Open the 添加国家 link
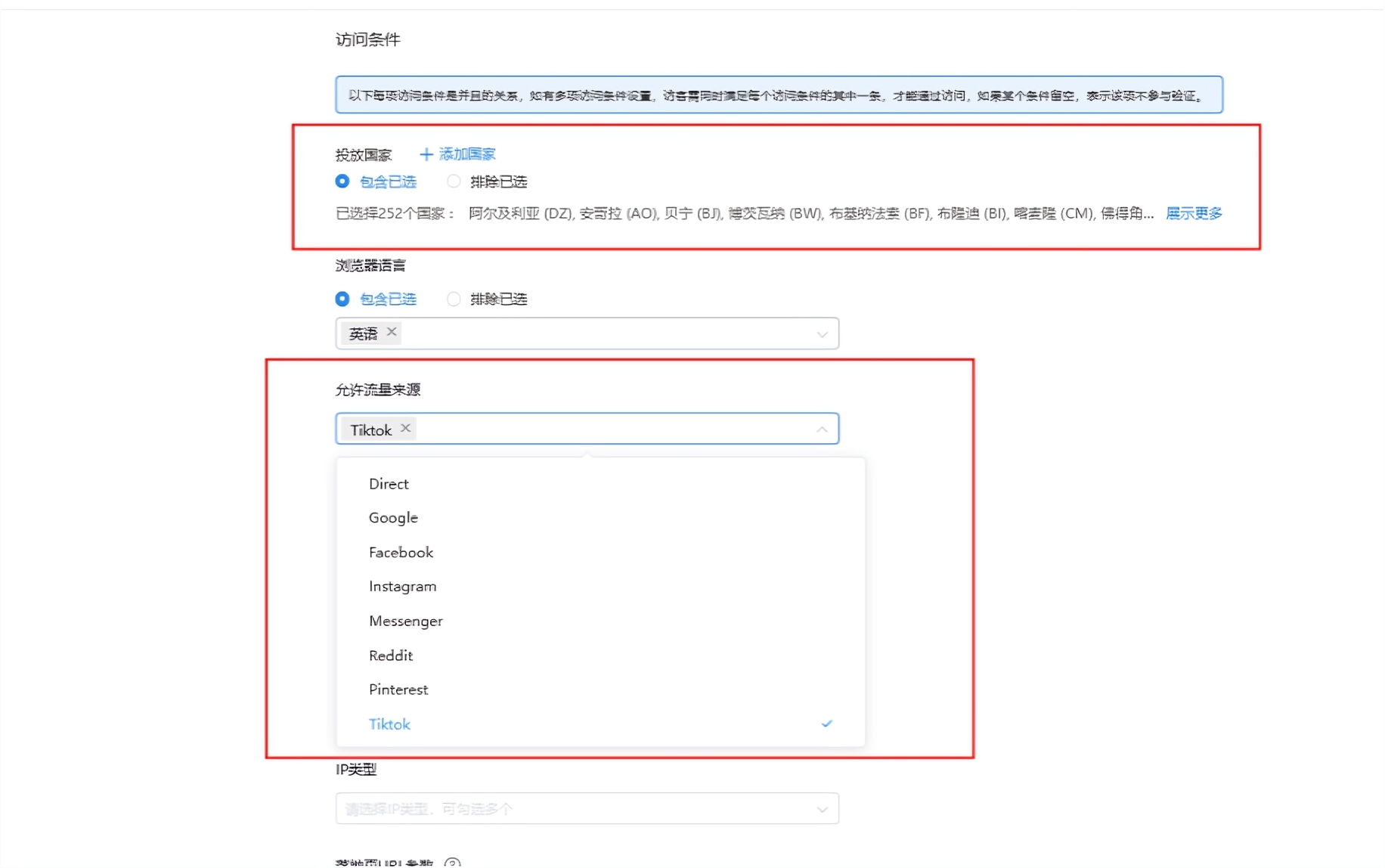The image size is (1385, 868). 466,154
